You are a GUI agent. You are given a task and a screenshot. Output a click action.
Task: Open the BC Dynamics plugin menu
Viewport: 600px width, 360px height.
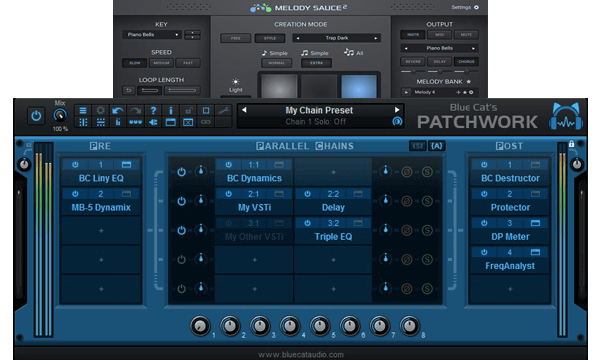pos(254,178)
